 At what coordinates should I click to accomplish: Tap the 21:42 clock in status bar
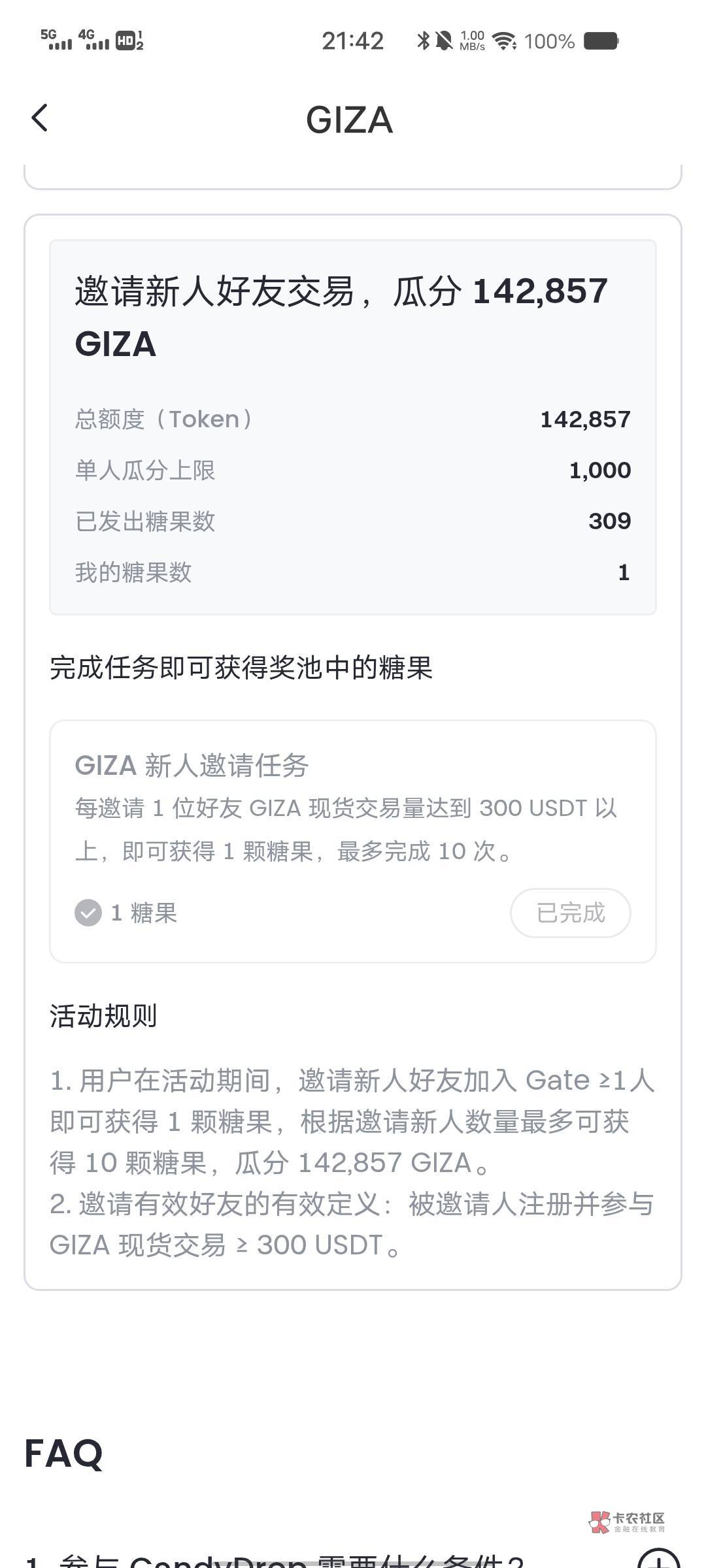click(352, 41)
